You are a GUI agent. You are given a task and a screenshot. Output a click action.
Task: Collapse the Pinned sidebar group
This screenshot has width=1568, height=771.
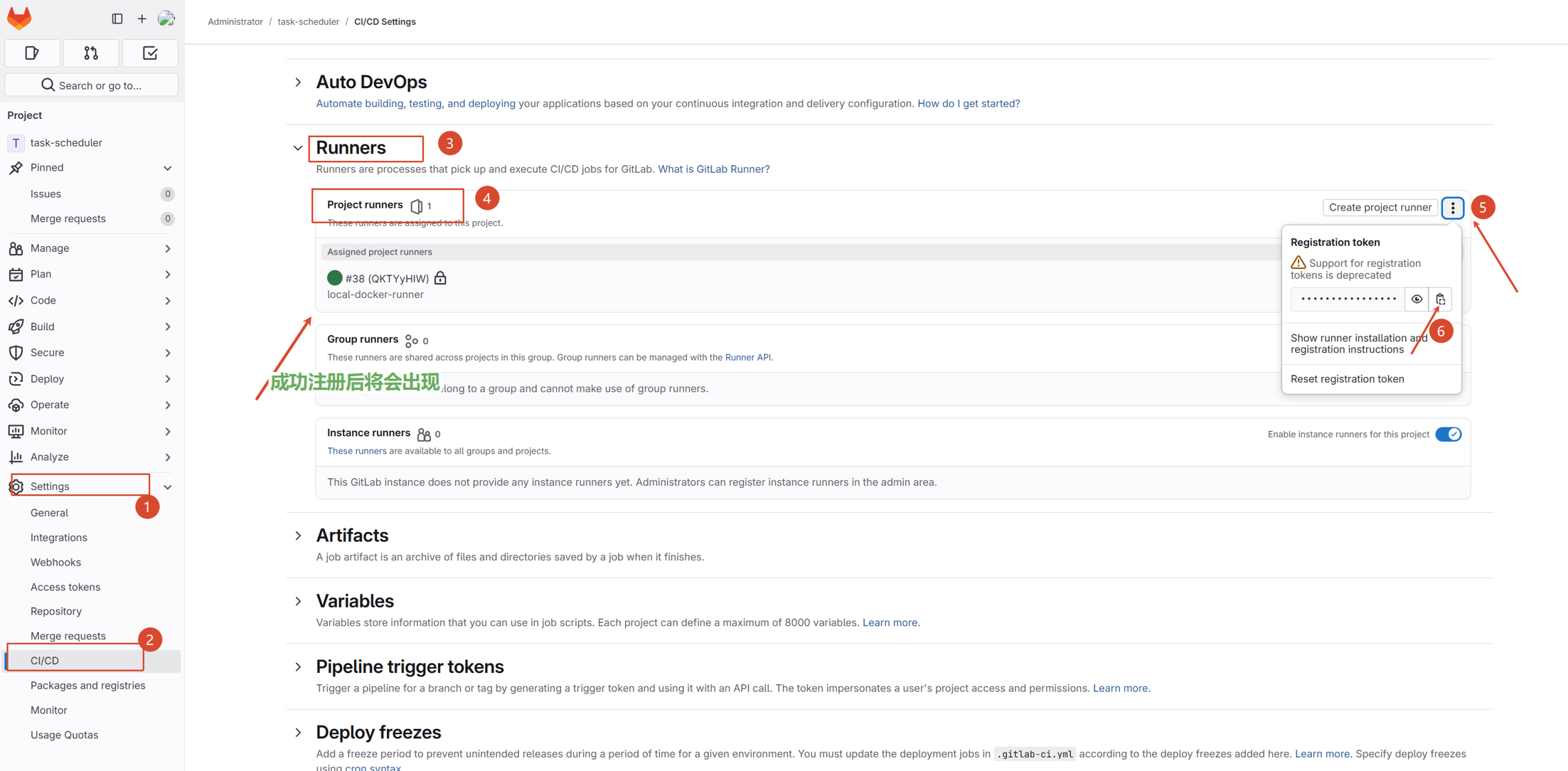click(168, 168)
